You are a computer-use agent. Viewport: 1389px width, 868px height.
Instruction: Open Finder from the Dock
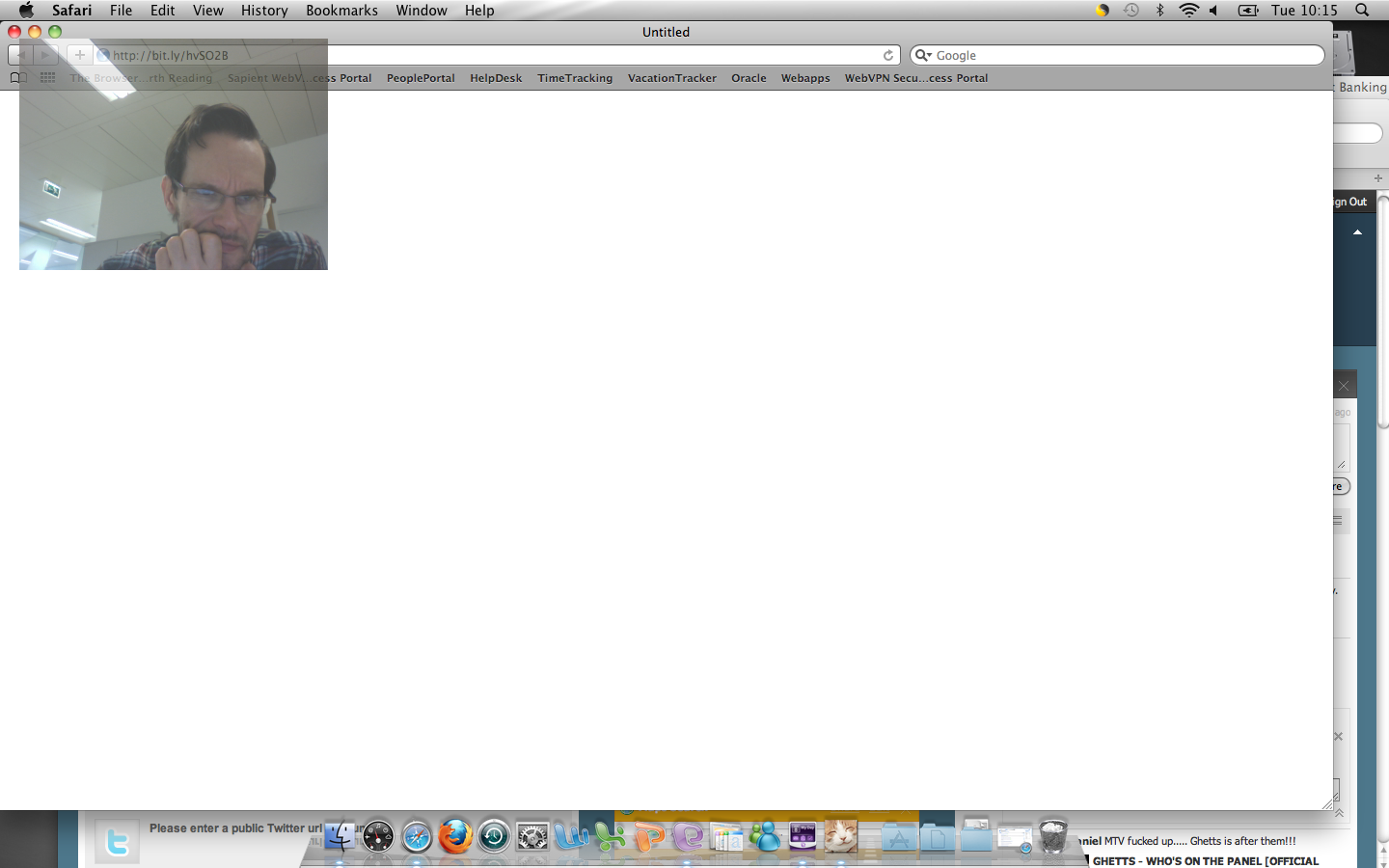[x=340, y=836]
